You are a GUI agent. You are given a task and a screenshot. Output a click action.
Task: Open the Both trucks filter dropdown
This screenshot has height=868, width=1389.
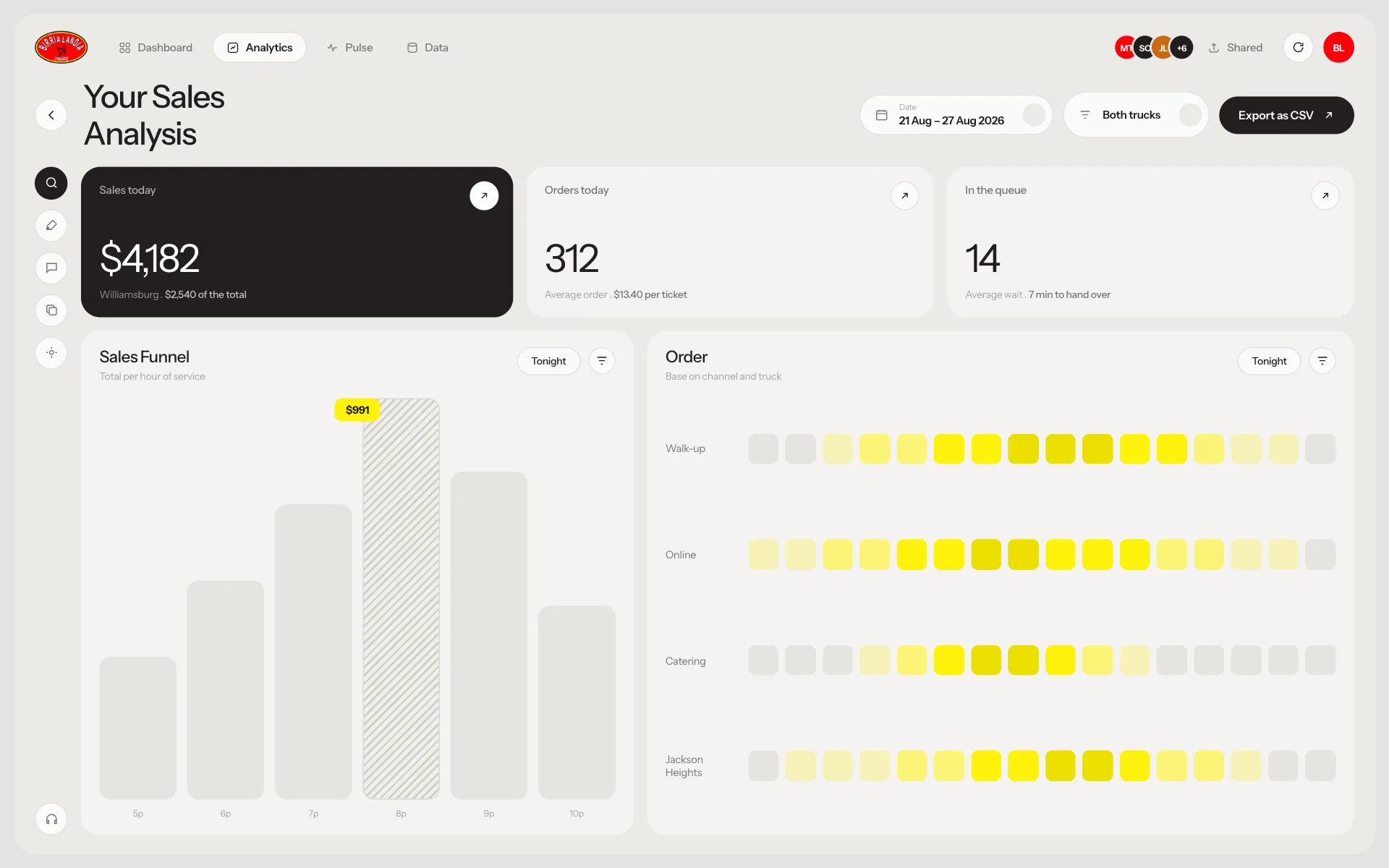(1136, 115)
